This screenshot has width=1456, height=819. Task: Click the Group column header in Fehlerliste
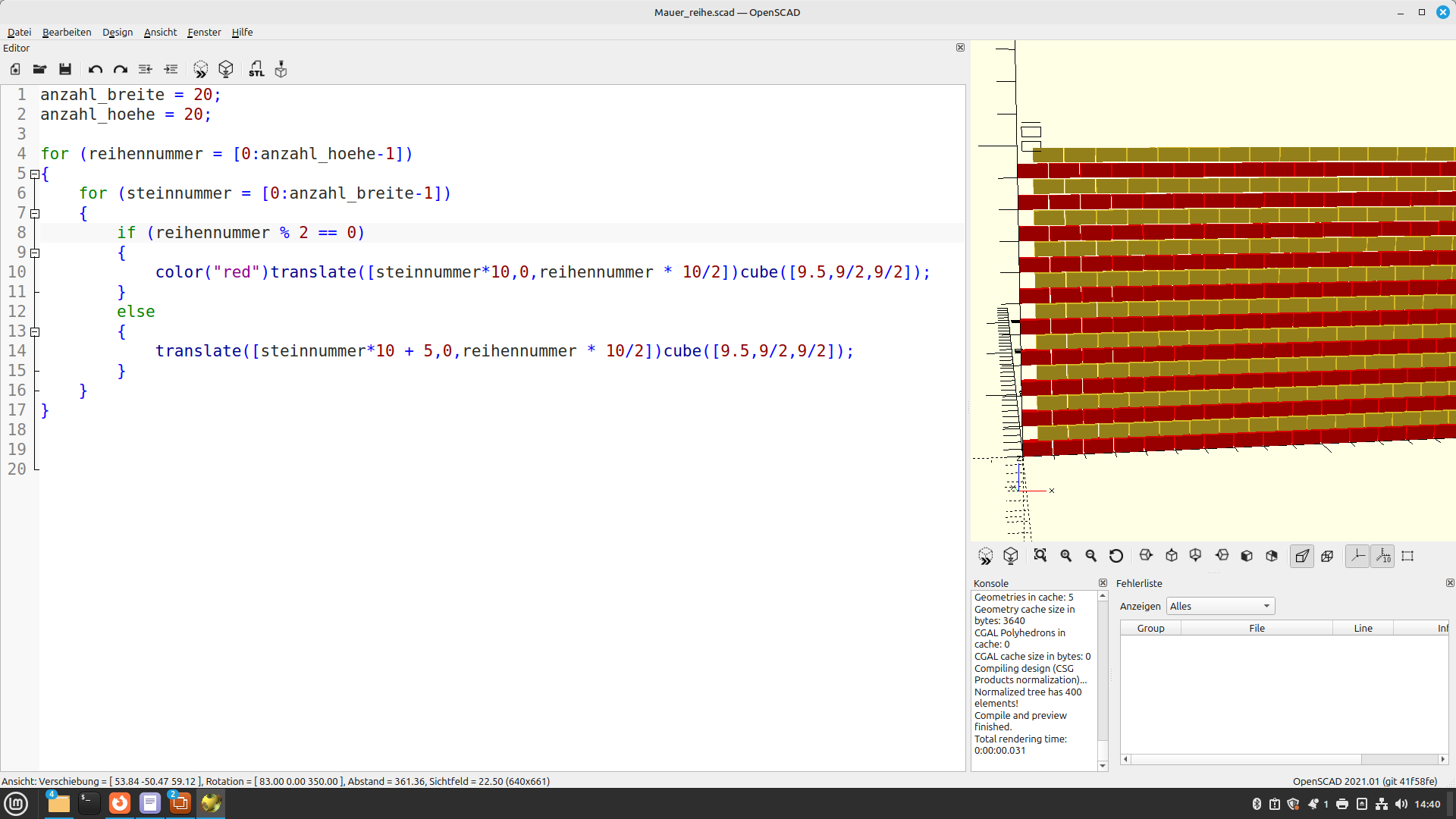(1150, 628)
